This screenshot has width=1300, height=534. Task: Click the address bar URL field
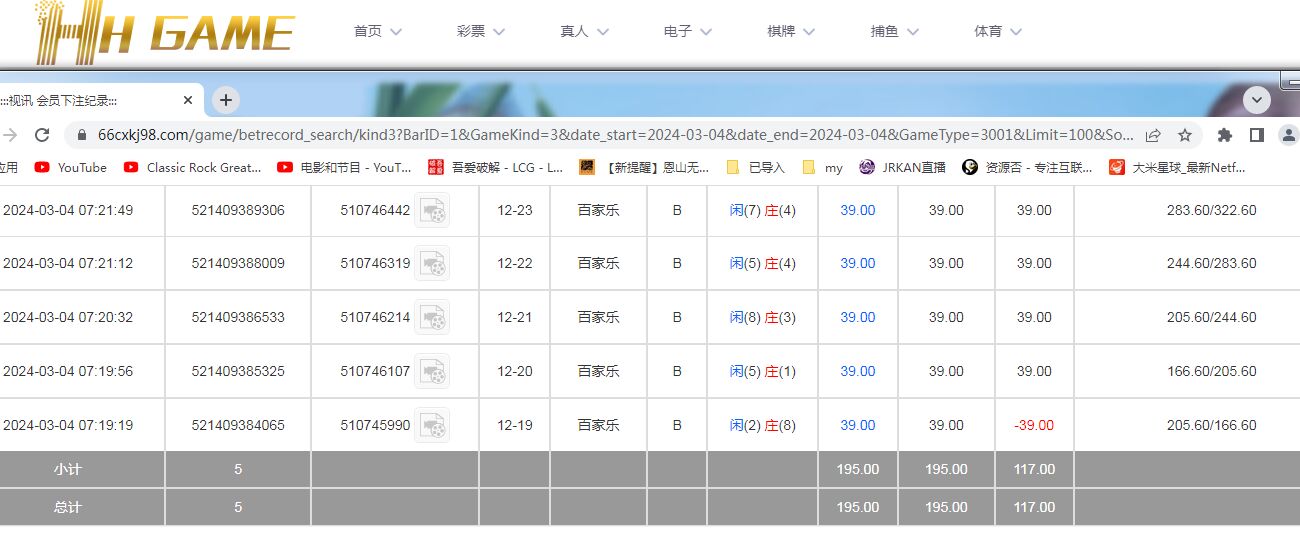(615, 135)
